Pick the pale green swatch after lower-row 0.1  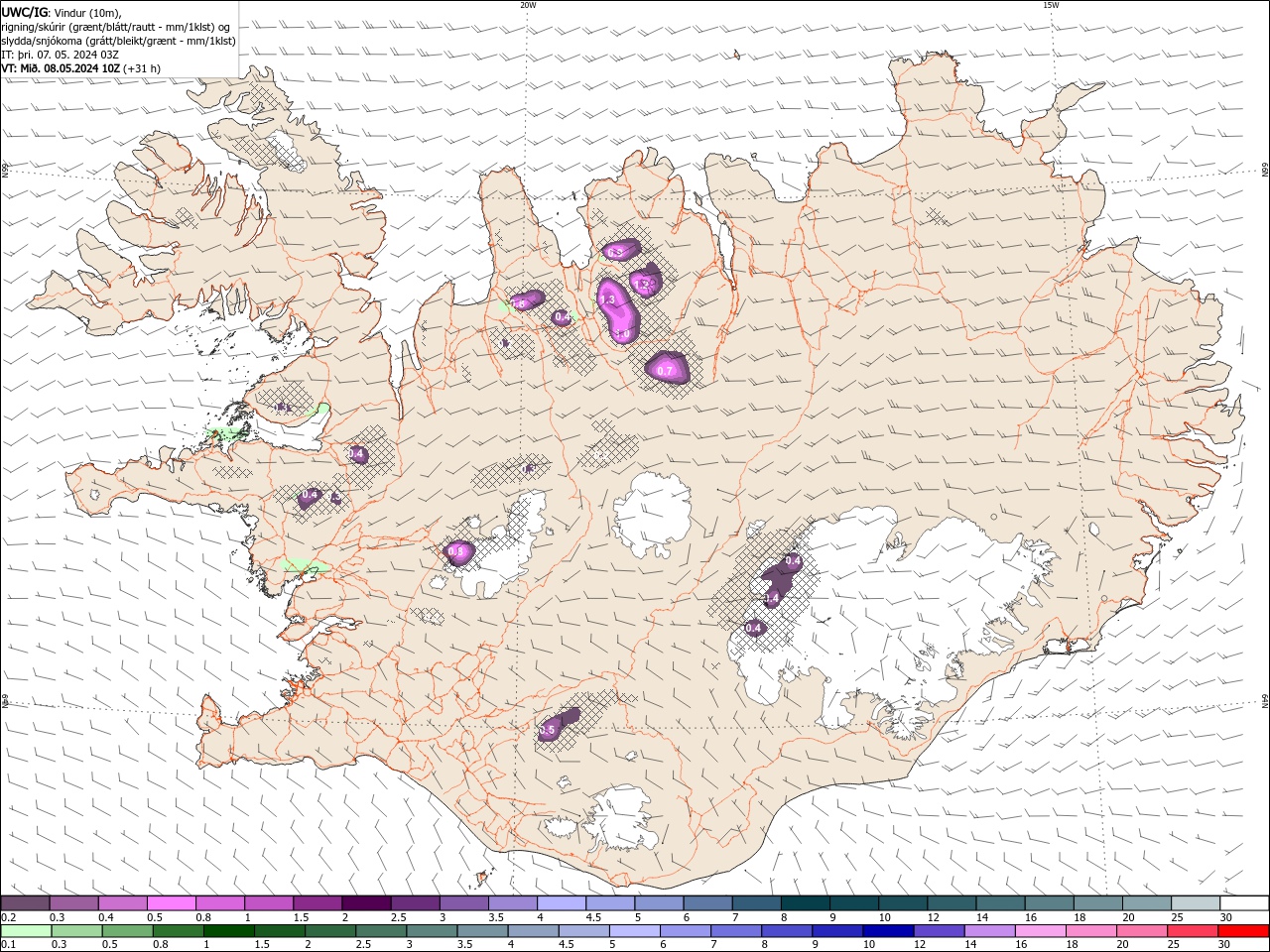click(x=26, y=931)
